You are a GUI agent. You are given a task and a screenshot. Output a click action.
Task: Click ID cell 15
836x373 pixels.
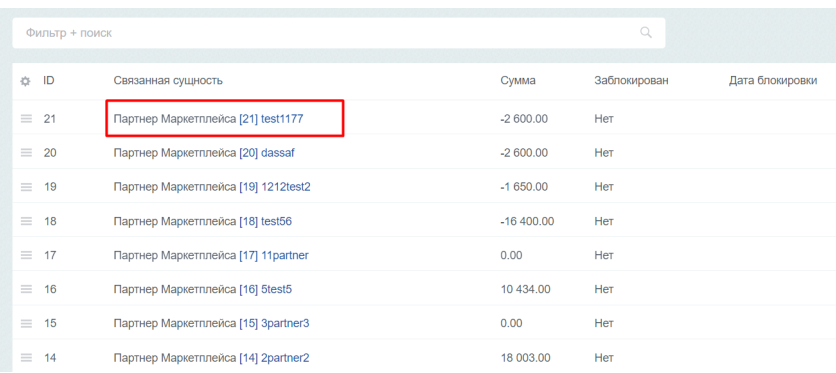(x=50, y=323)
